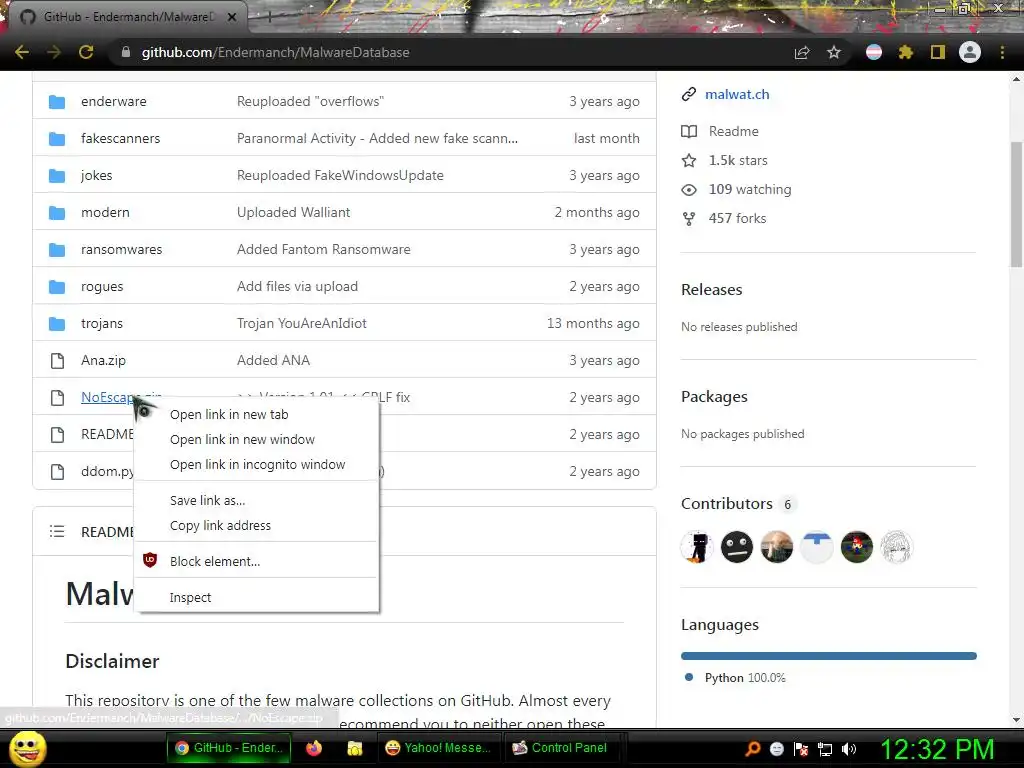Image resolution: width=1024 pixels, height=768 pixels.
Task: Click the round face tray icon
Action: point(777,749)
